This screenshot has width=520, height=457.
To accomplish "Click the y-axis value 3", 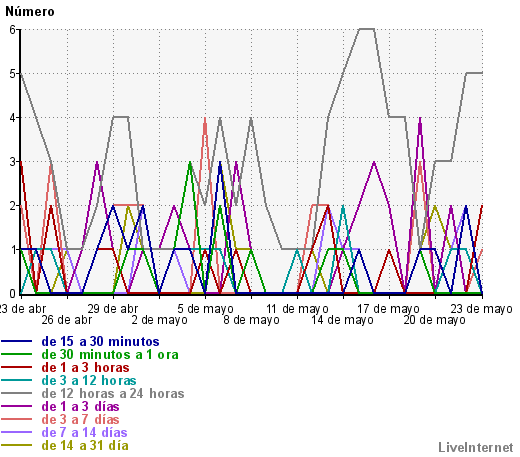I will click(13, 162).
